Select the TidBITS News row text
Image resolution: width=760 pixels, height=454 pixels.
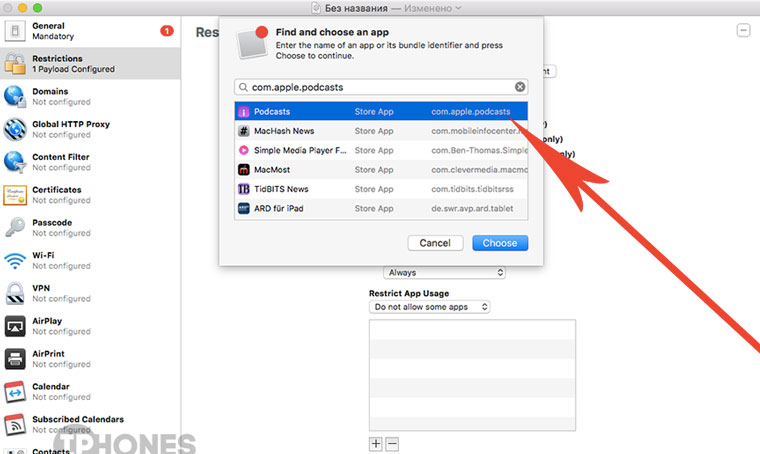[281, 189]
